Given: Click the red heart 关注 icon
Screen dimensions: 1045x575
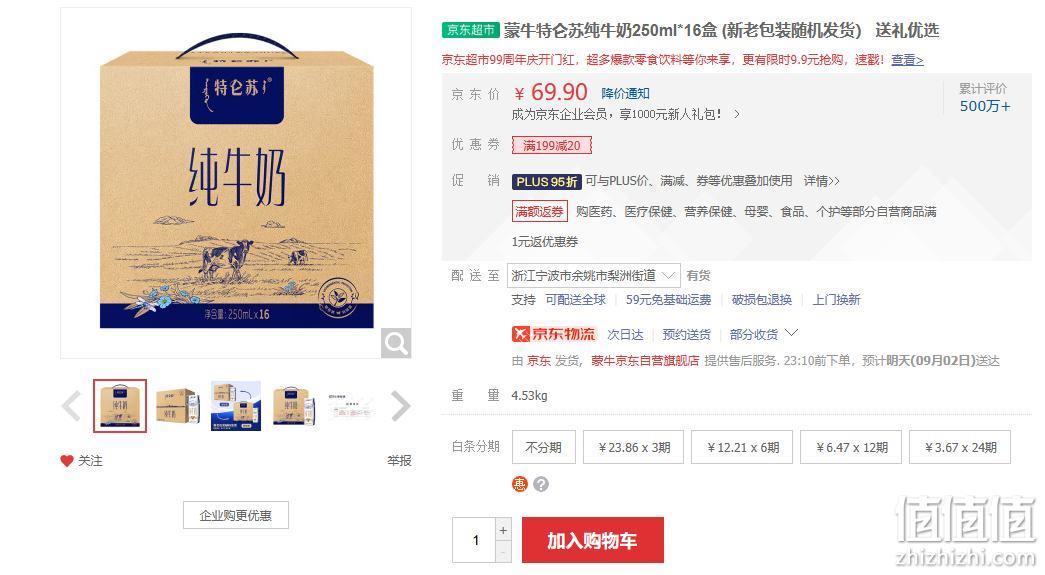Looking at the screenshot, I should point(66,460).
